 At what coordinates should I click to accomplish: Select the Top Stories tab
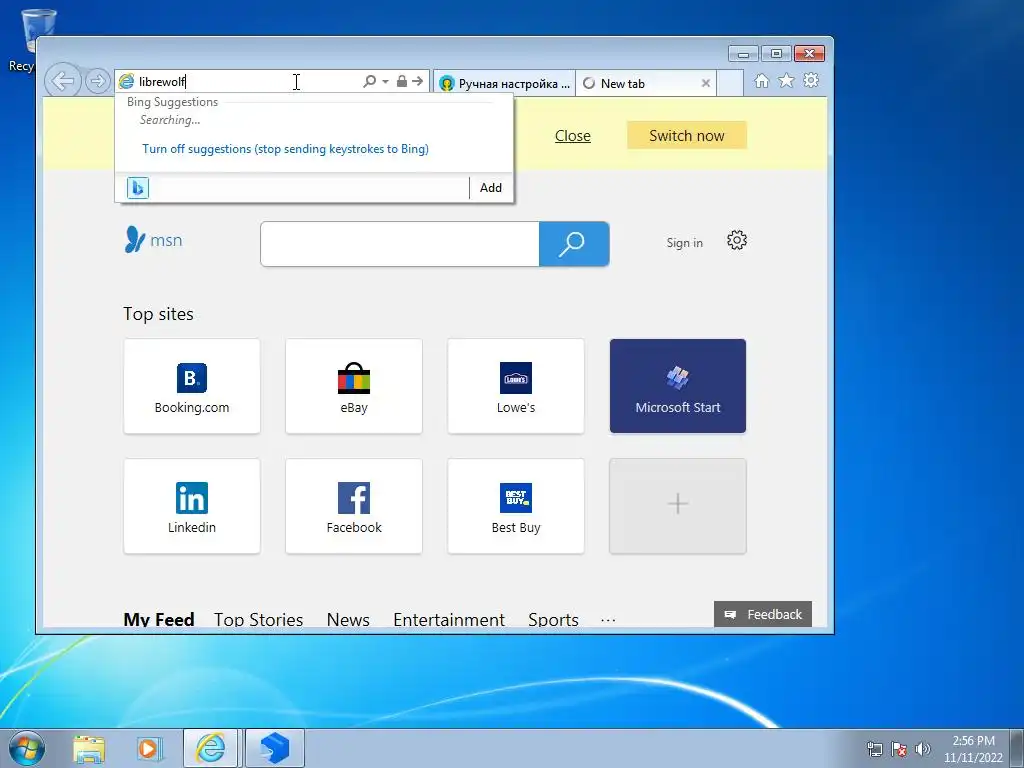[x=259, y=618]
